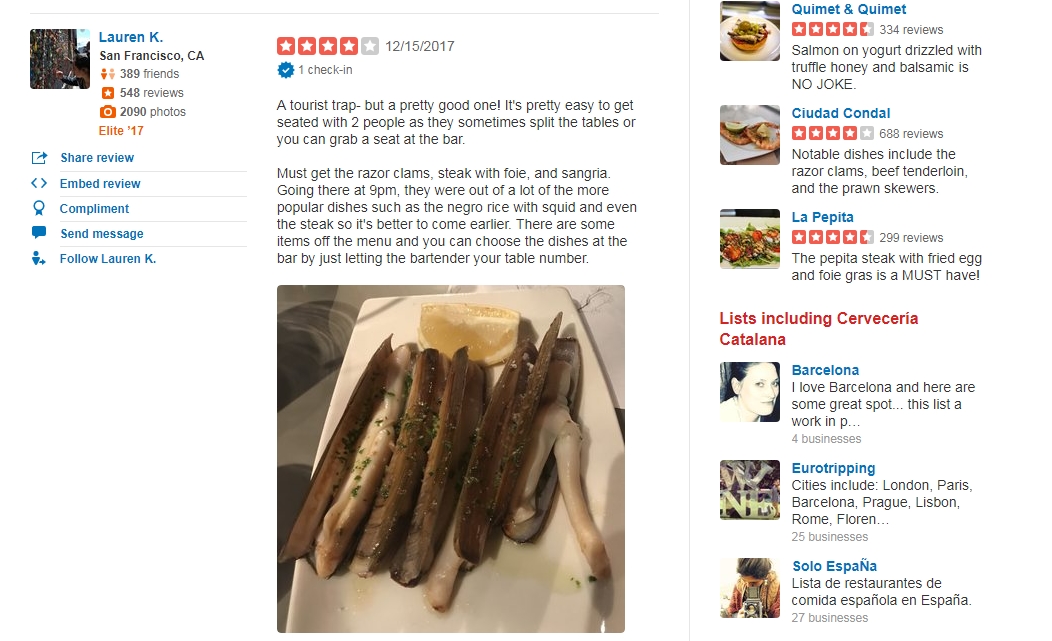Click the Compliment ribbon icon
The image size is (1052, 641).
click(x=39, y=208)
